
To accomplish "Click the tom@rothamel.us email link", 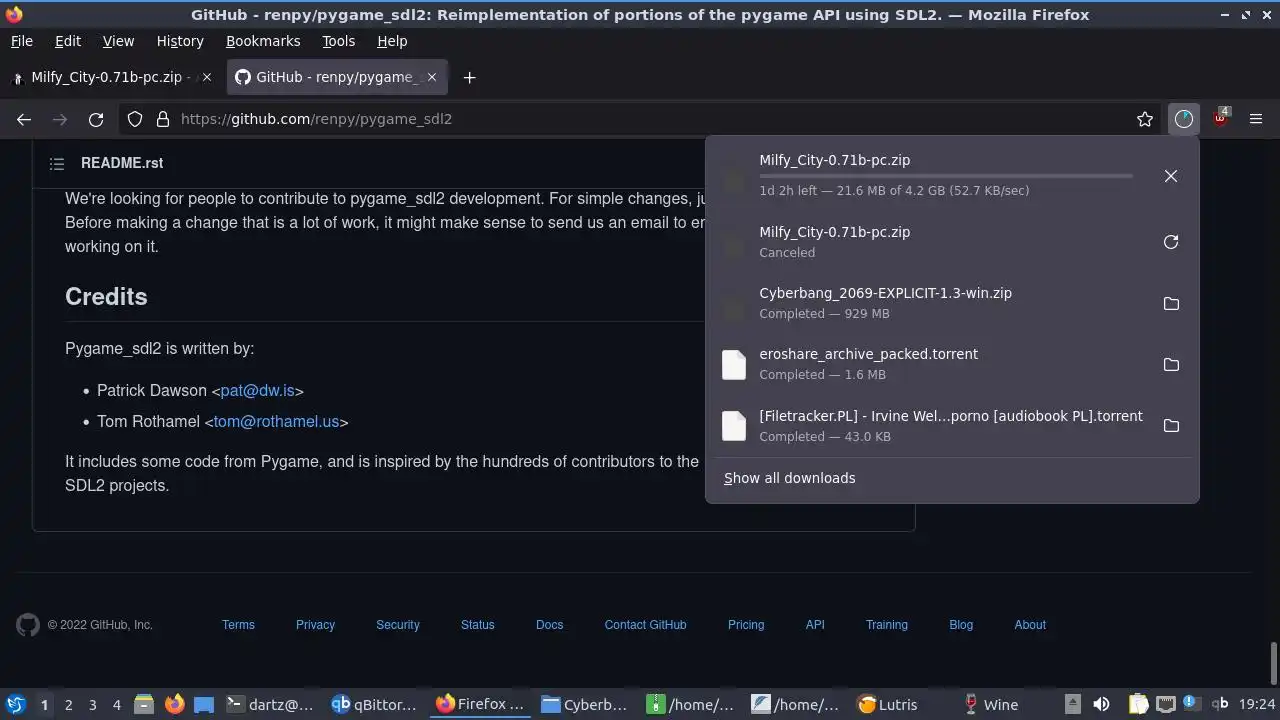I will tap(276, 421).
